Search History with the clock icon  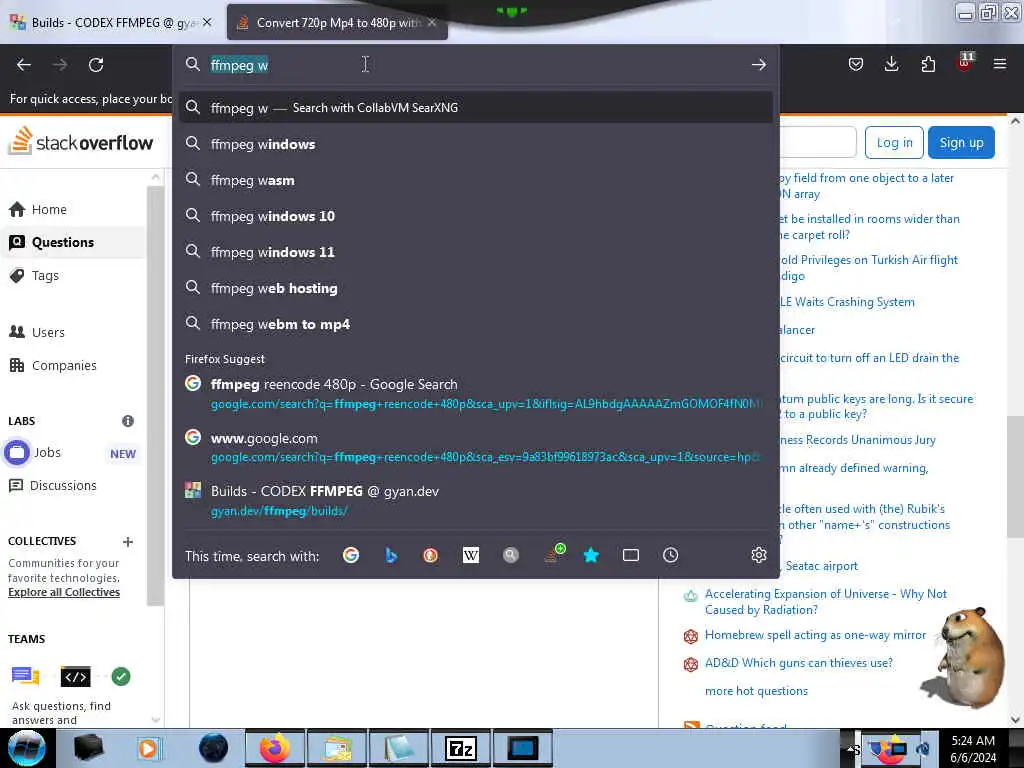671,555
